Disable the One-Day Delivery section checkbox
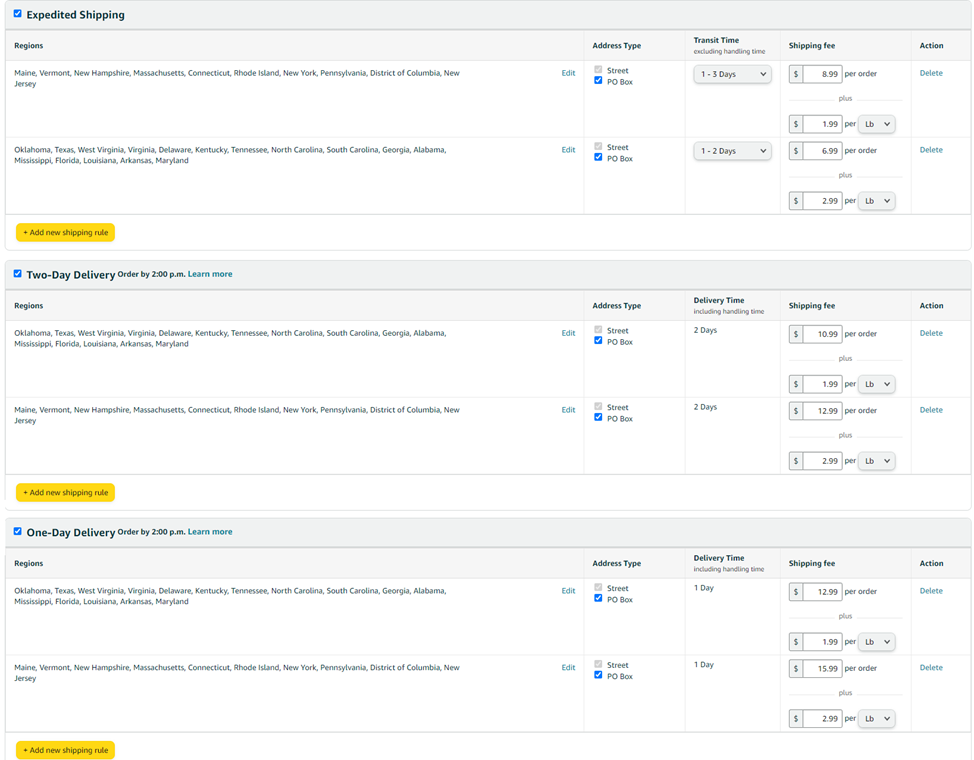 point(17,531)
